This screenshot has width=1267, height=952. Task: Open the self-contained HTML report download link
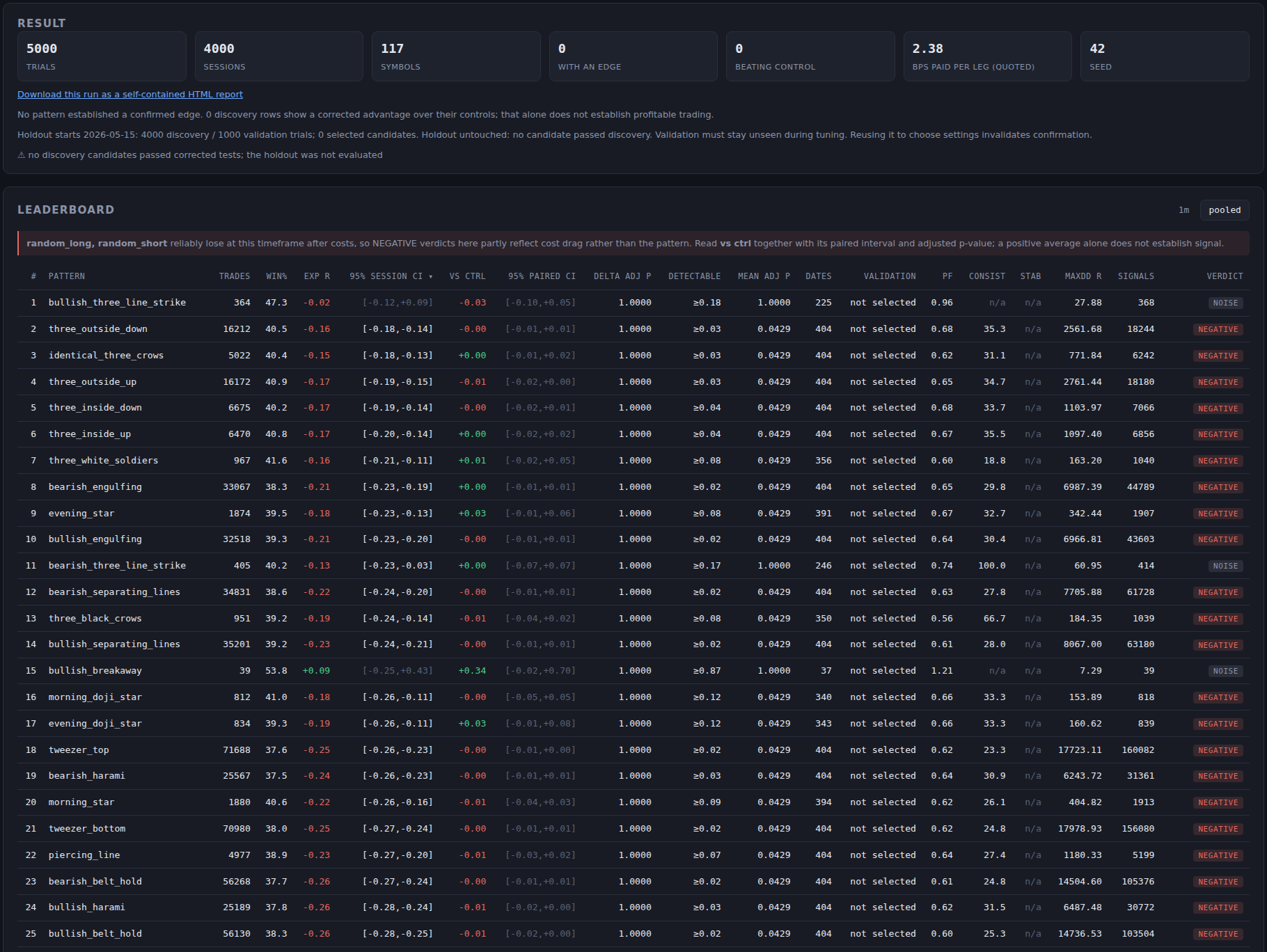130,95
